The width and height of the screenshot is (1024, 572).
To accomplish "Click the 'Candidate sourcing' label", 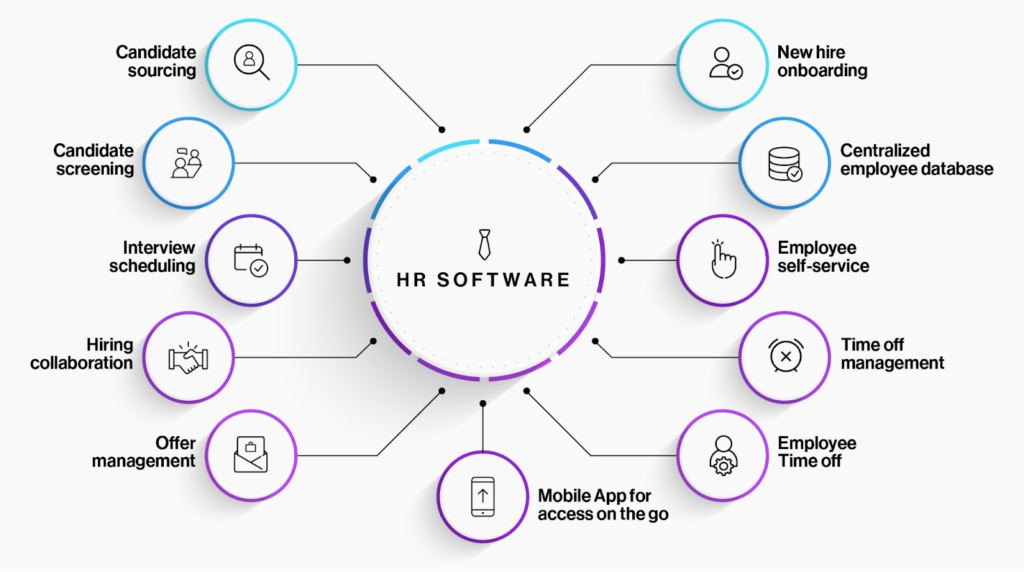I will (156, 61).
